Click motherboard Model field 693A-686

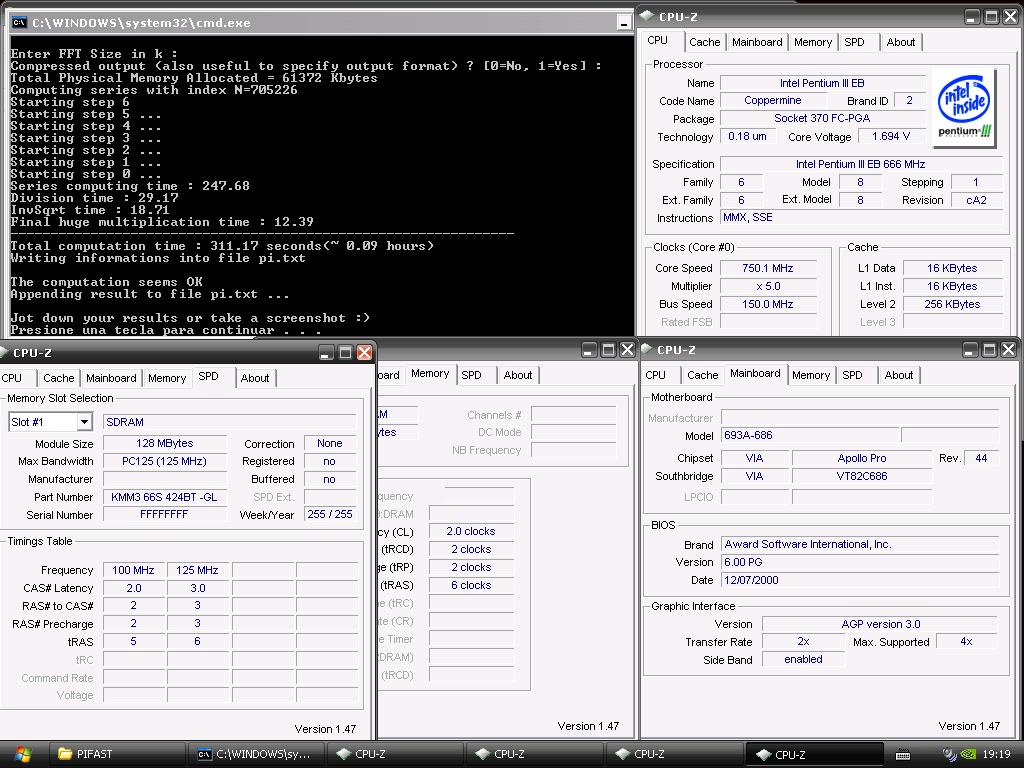810,436
